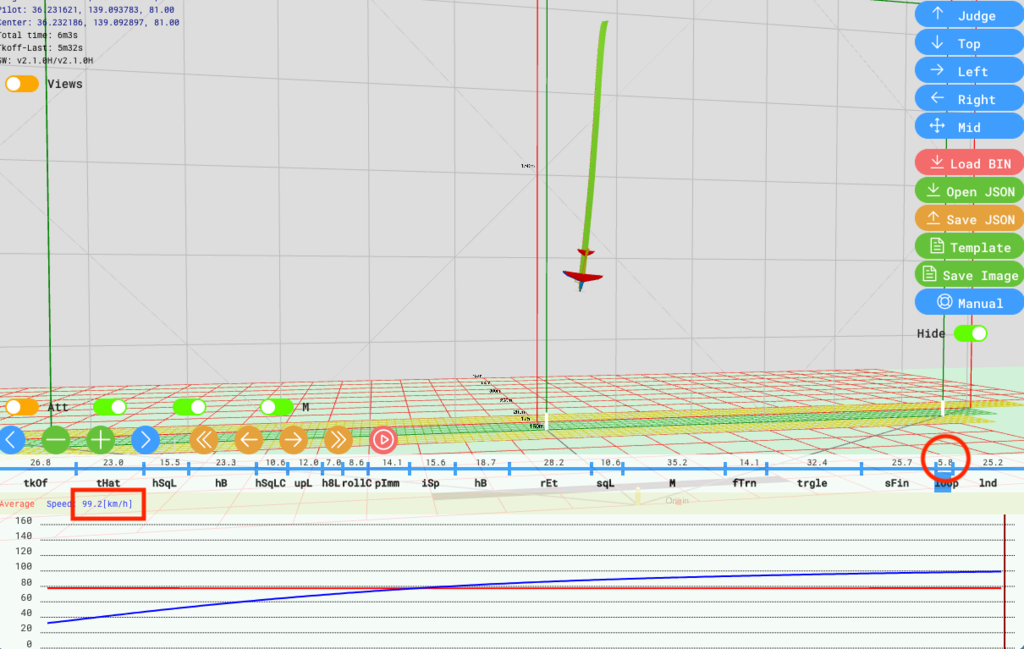Toggle the Hide switch

[970, 333]
